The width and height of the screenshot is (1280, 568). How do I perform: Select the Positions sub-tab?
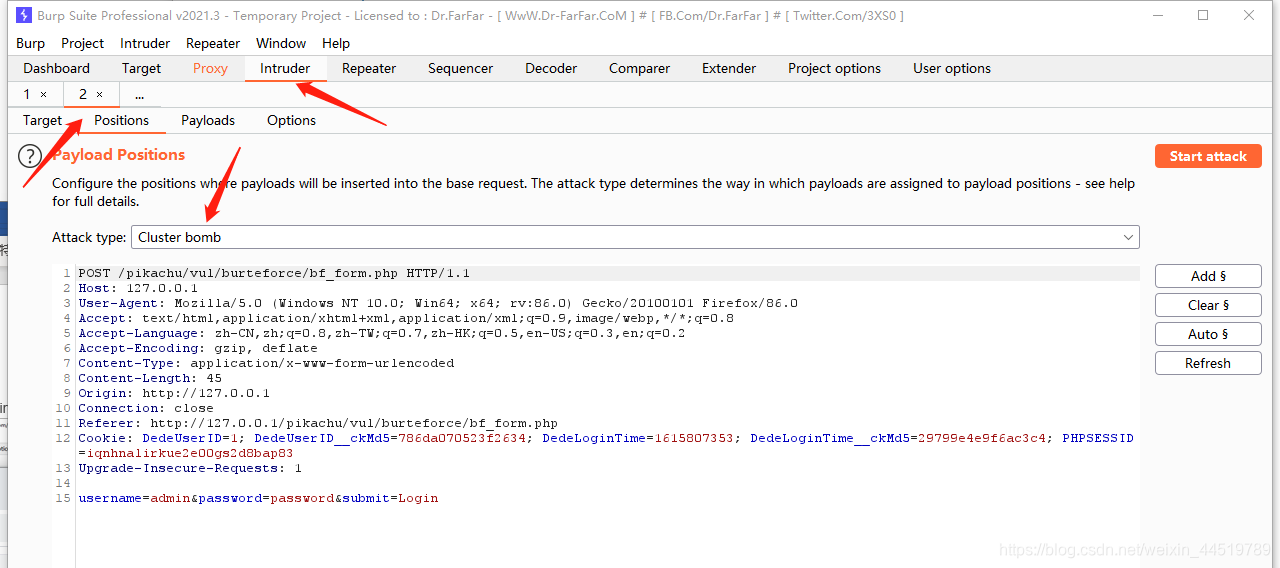pyautogui.click(x=122, y=120)
